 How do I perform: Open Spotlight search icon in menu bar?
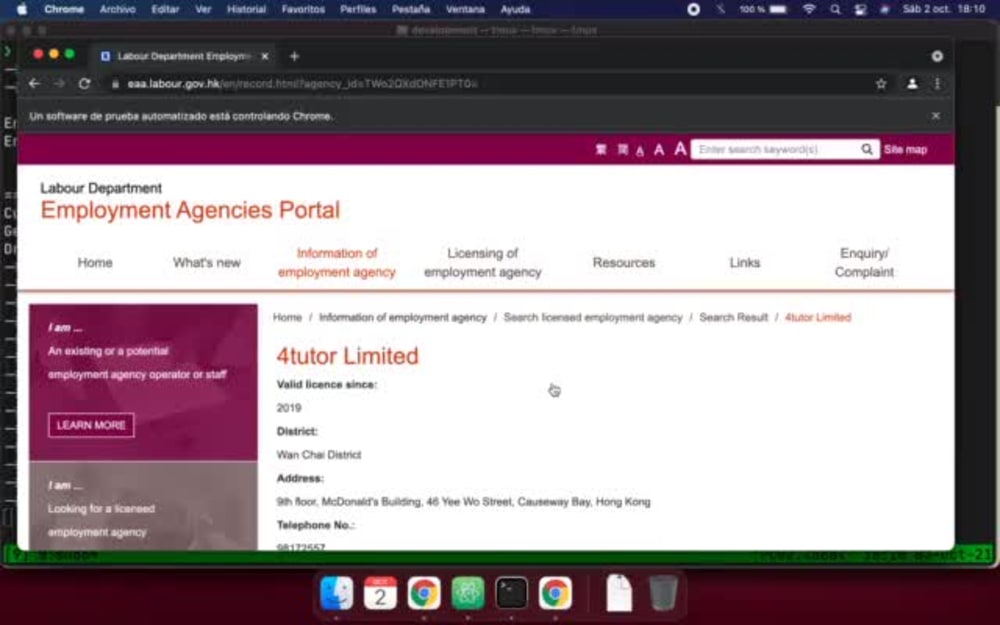coord(835,9)
